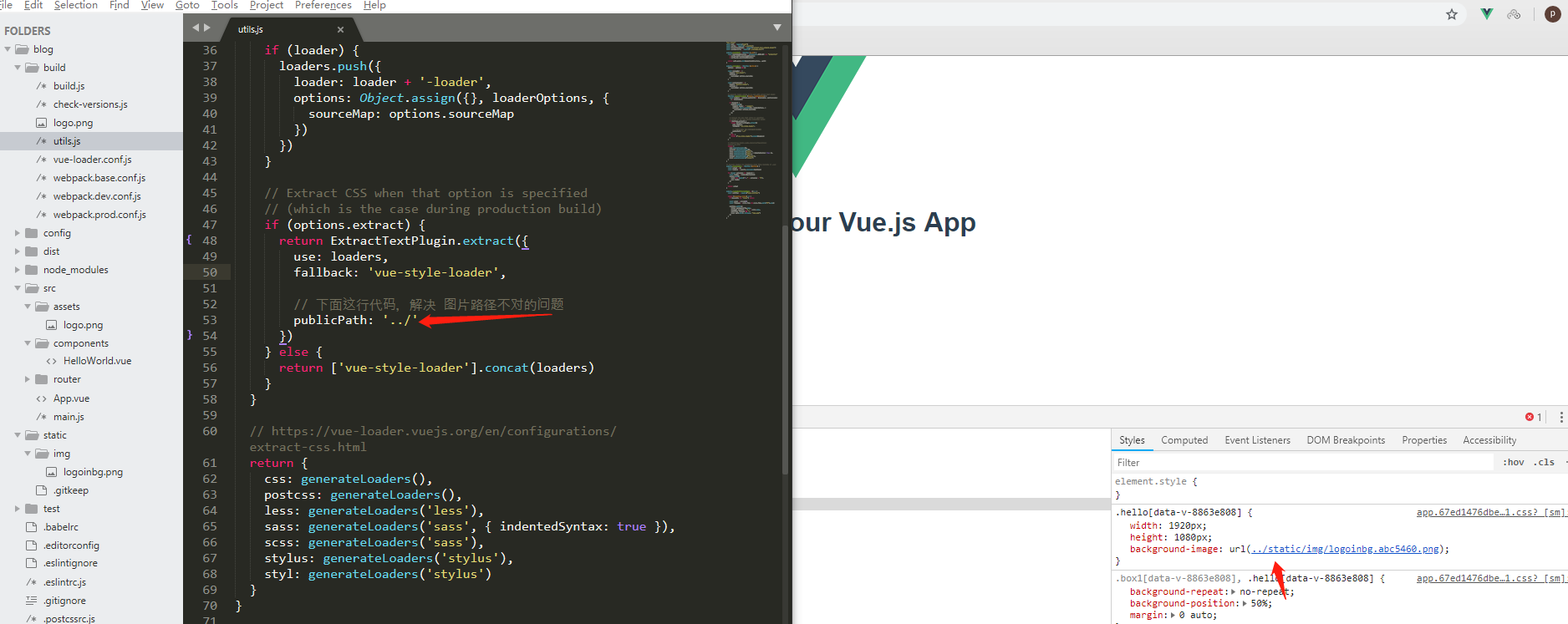Screen dimensions: 1568x624
Task: Open the Vue devtools extension icon
Action: point(1487,14)
